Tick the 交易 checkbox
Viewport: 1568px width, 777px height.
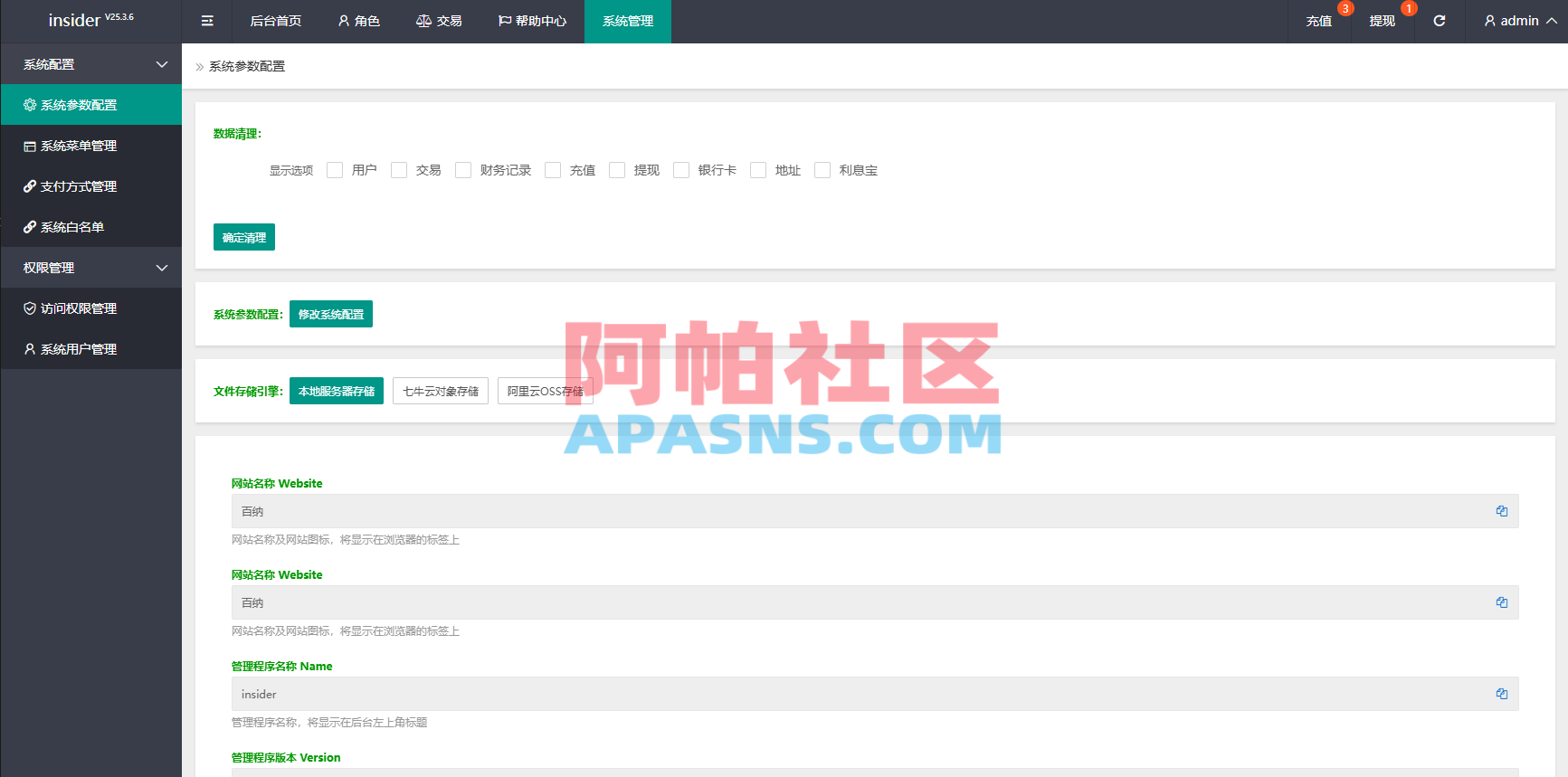pos(399,170)
